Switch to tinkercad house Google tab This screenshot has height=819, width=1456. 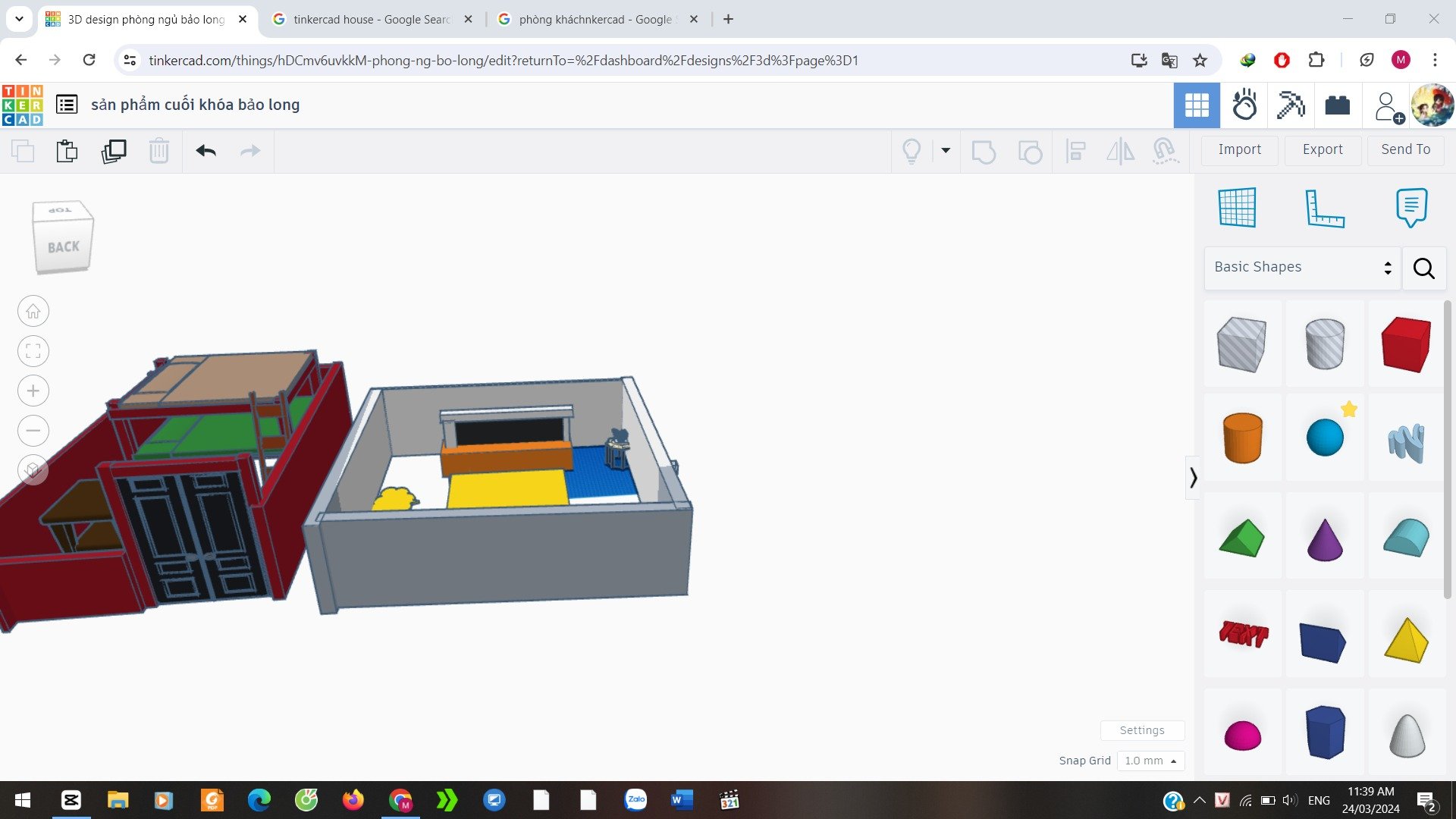(372, 20)
